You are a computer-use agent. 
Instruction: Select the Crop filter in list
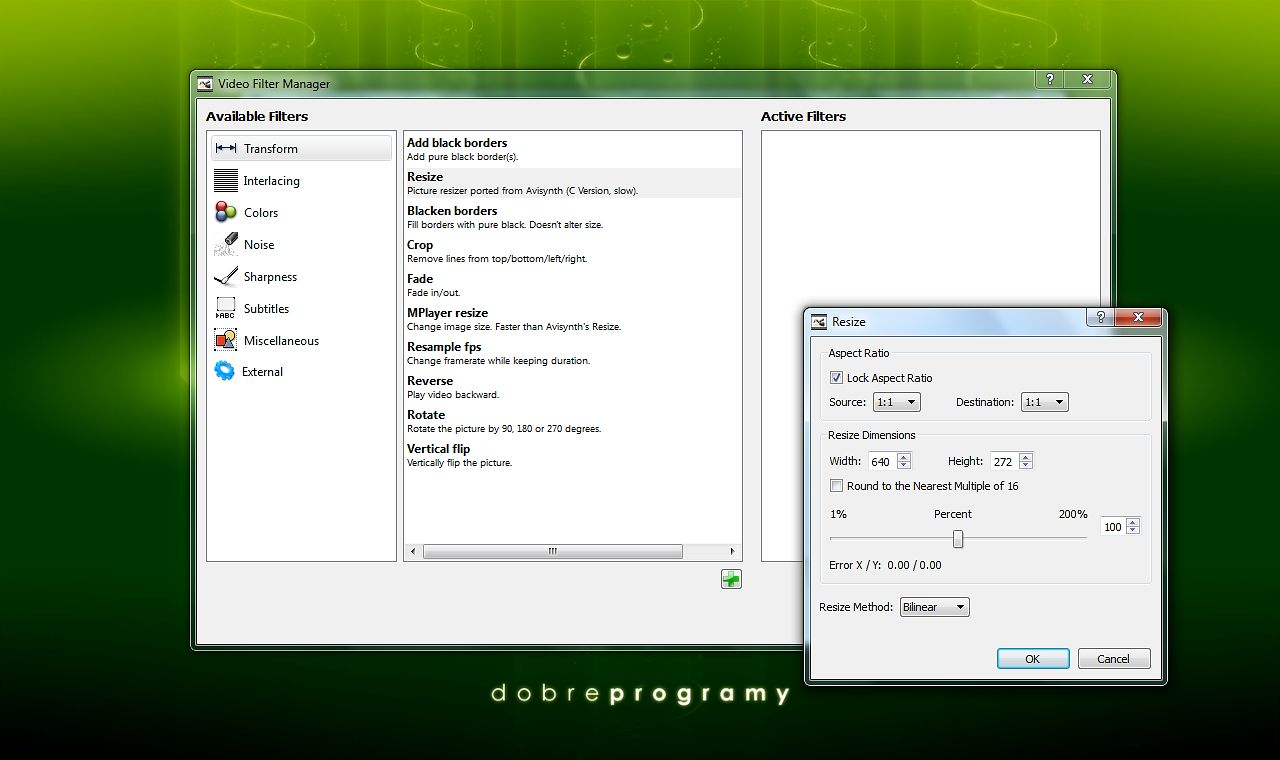(420, 245)
